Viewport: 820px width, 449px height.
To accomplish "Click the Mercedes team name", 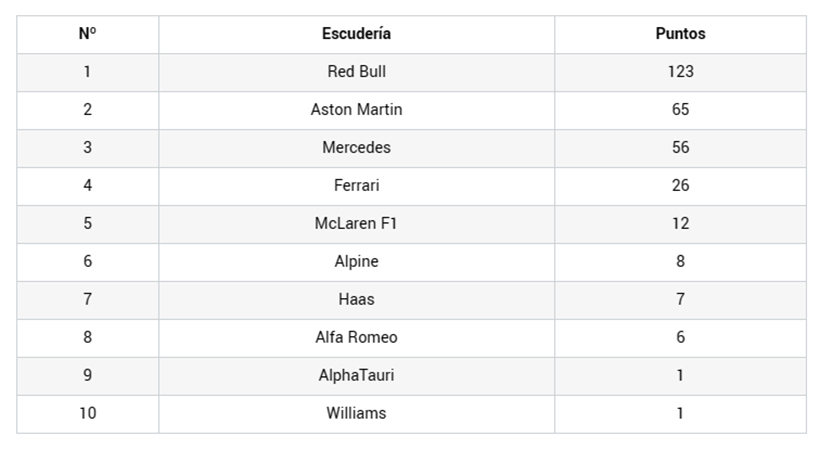I will click(356, 148).
